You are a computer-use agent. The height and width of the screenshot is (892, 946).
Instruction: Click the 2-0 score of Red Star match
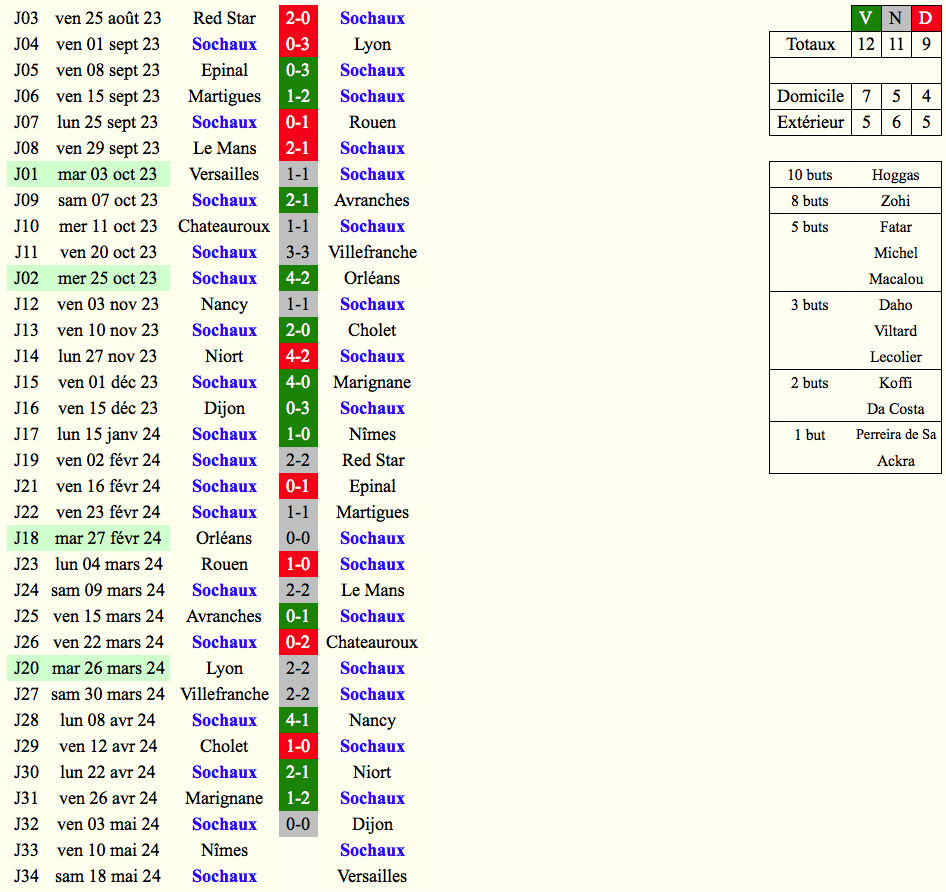298,18
